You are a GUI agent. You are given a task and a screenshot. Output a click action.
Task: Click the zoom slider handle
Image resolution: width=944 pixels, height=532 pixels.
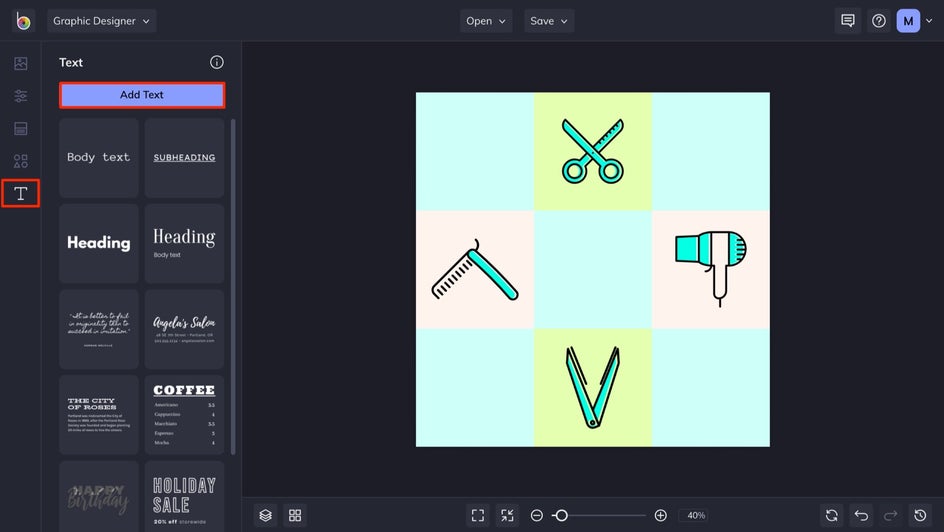(x=561, y=515)
